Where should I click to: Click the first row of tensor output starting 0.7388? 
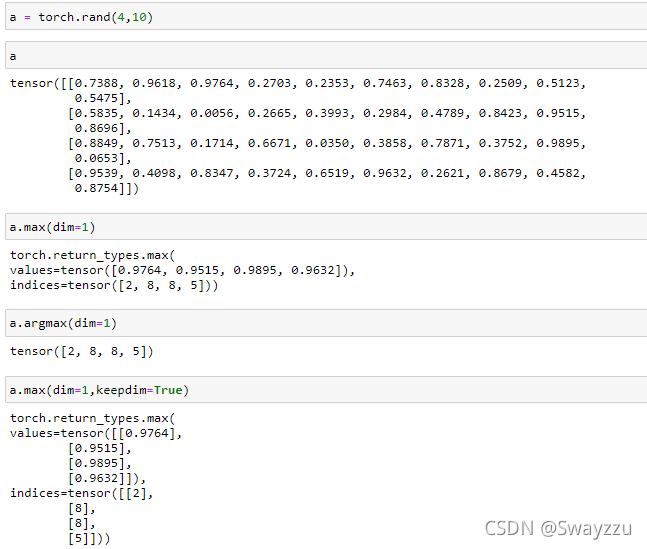pyautogui.click(x=300, y=83)
